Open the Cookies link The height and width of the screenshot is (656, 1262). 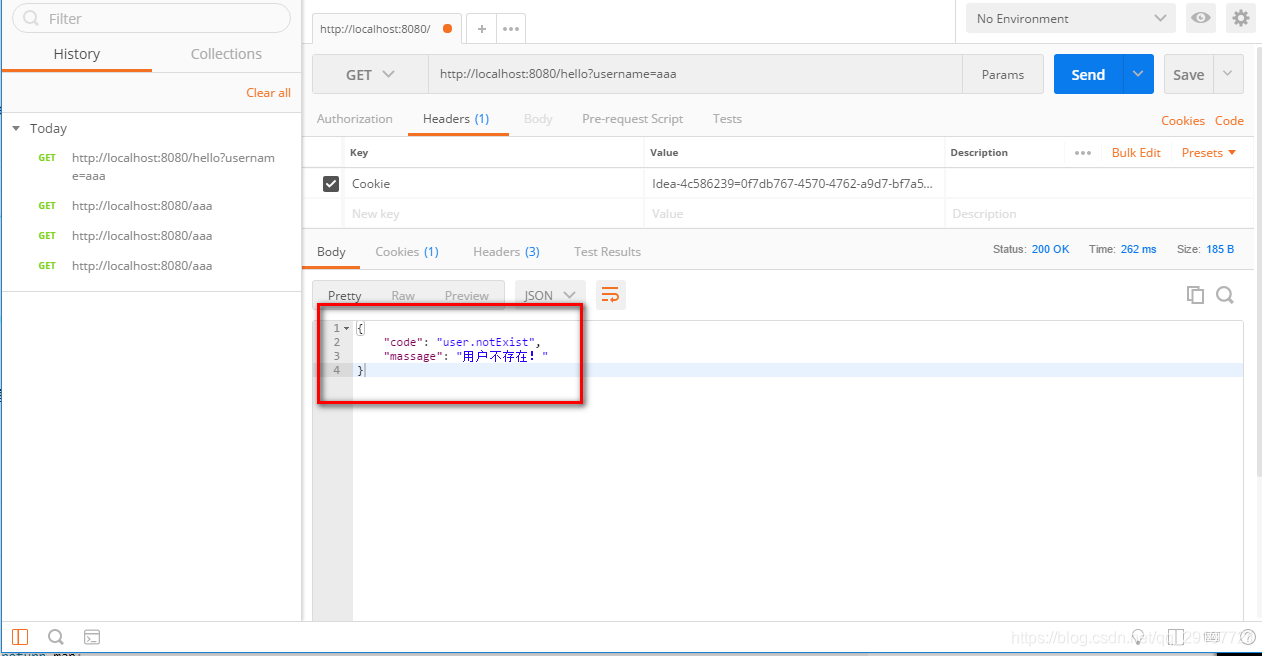click(1183, 121)
